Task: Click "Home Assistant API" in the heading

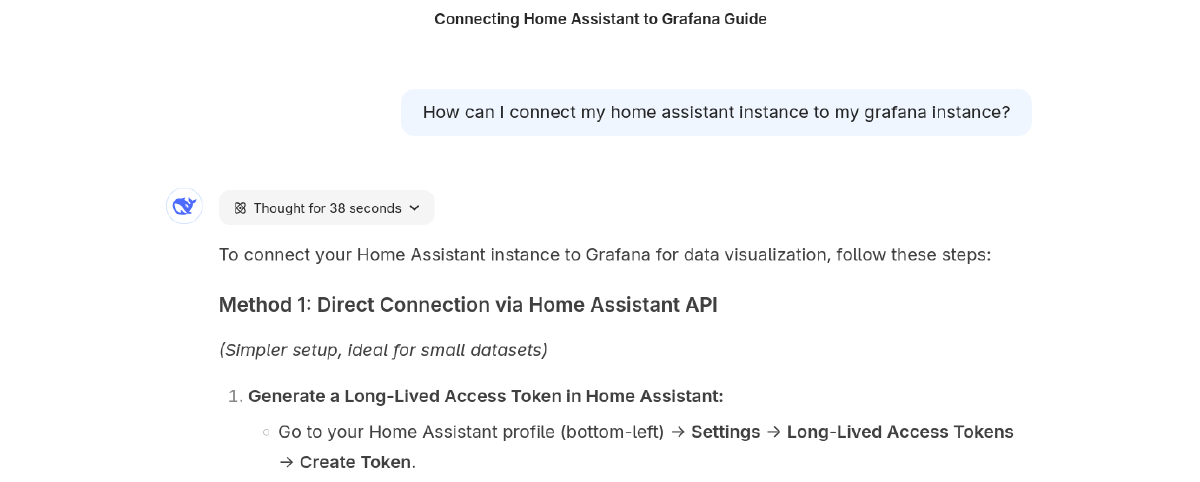Action: pyautogui.click(x=623, y=305)
